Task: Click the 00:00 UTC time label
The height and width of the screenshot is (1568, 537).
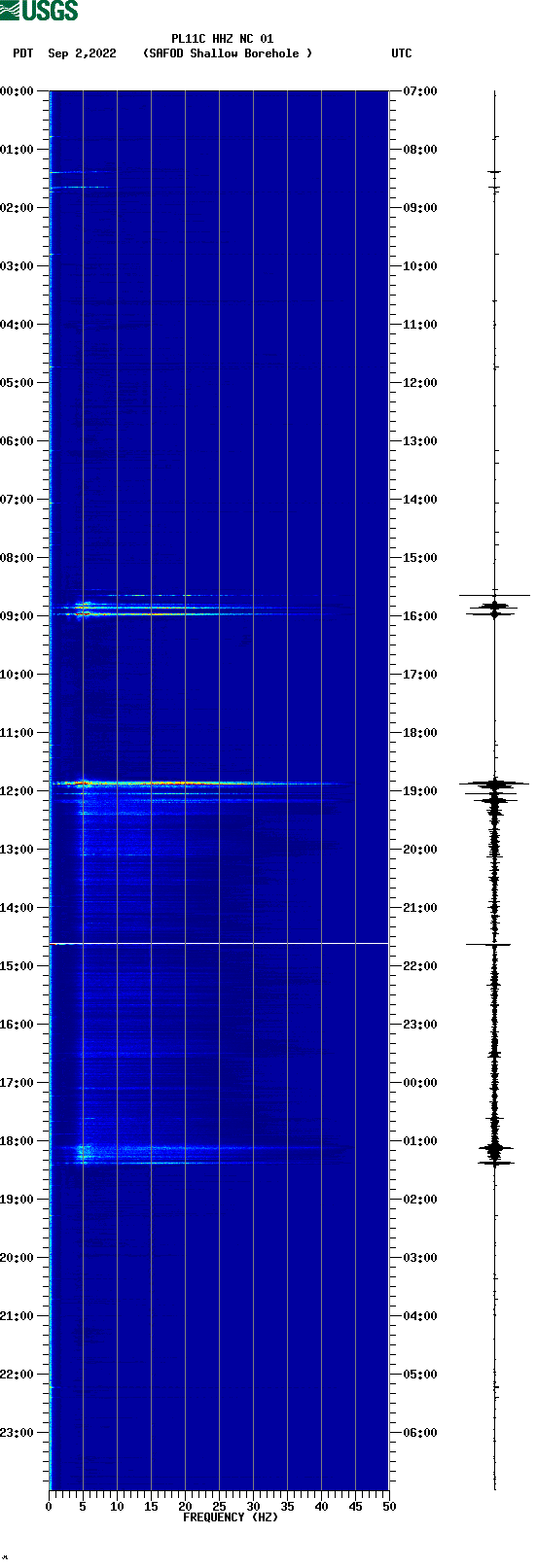Action: [420, 1083]
